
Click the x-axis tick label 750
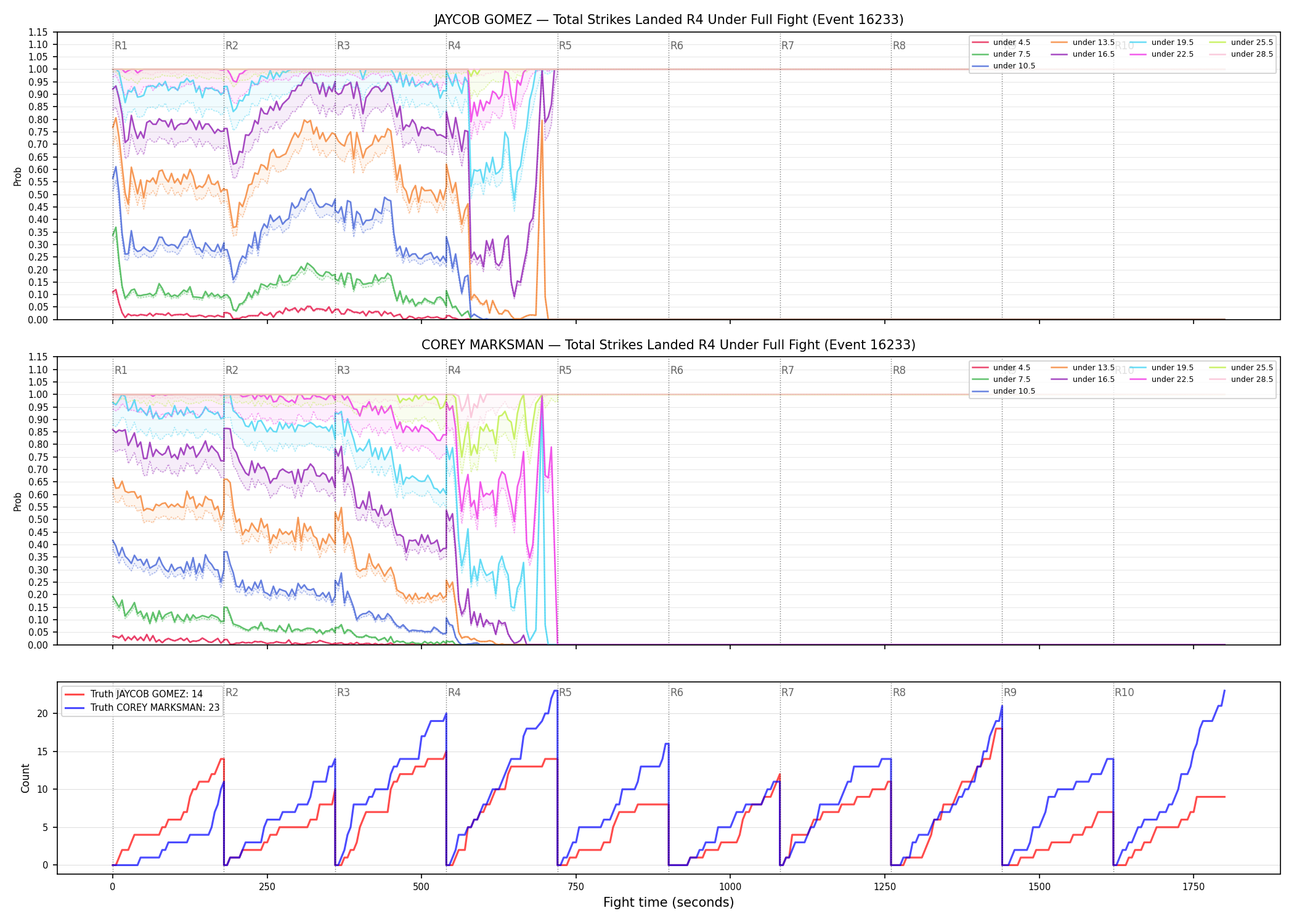coord(576,887)
